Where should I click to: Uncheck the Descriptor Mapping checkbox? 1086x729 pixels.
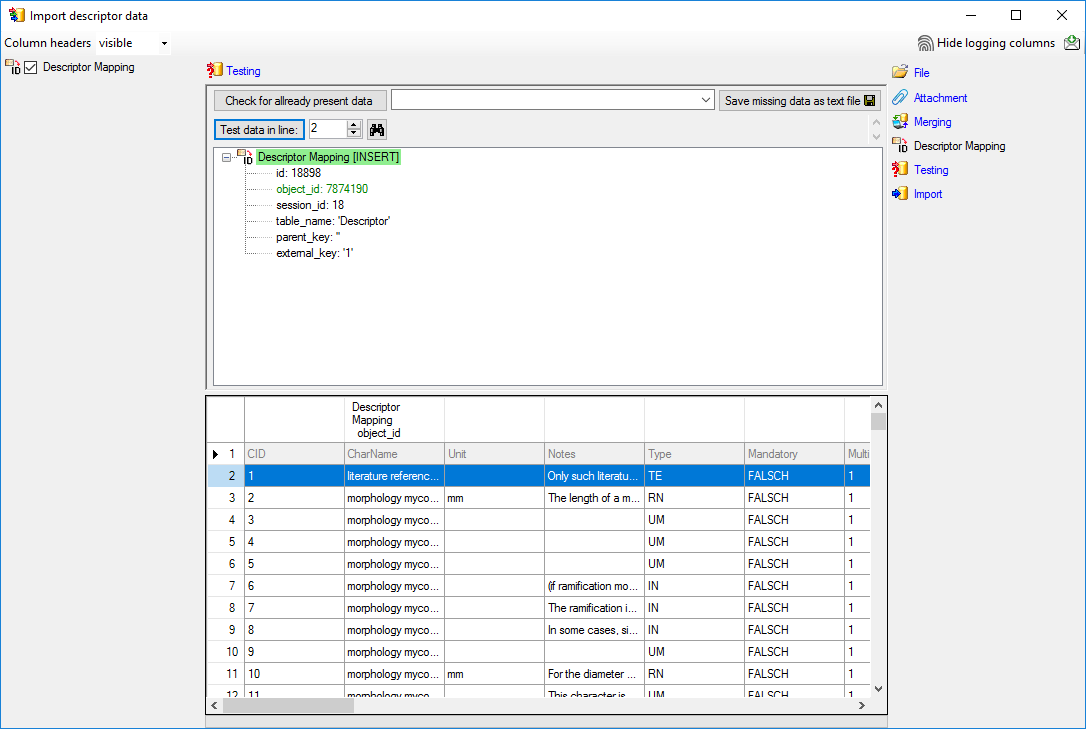pos(31,68)
